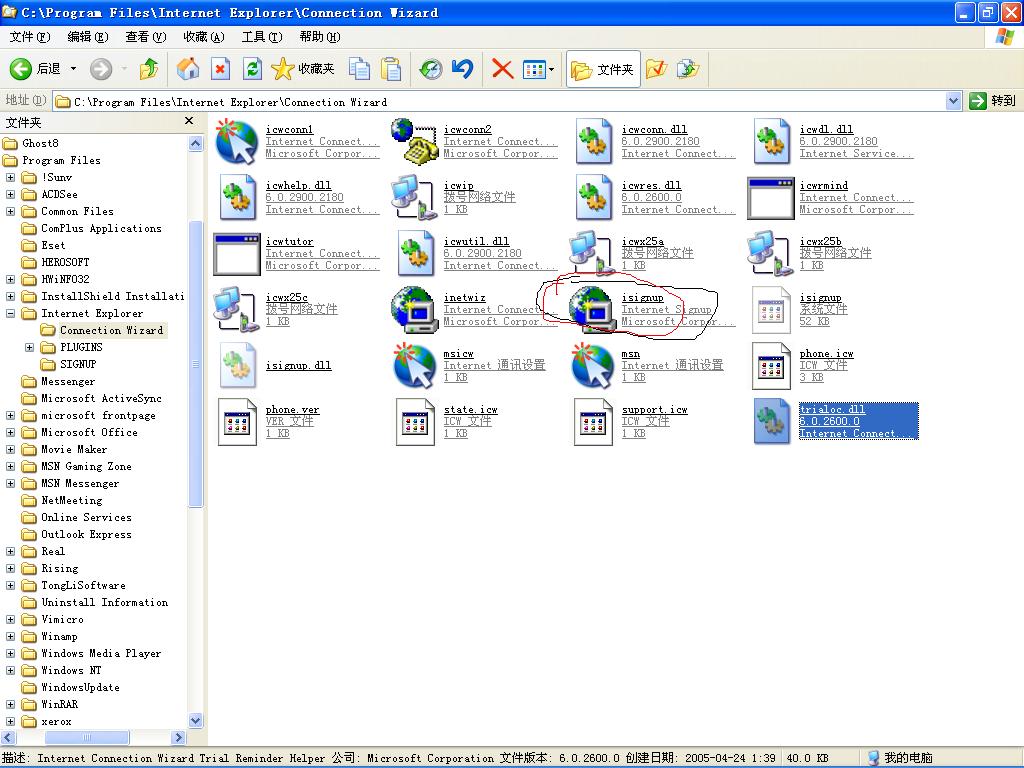Click the Views grid toolbar icon

pyautogui.click(x=534, y=69)
